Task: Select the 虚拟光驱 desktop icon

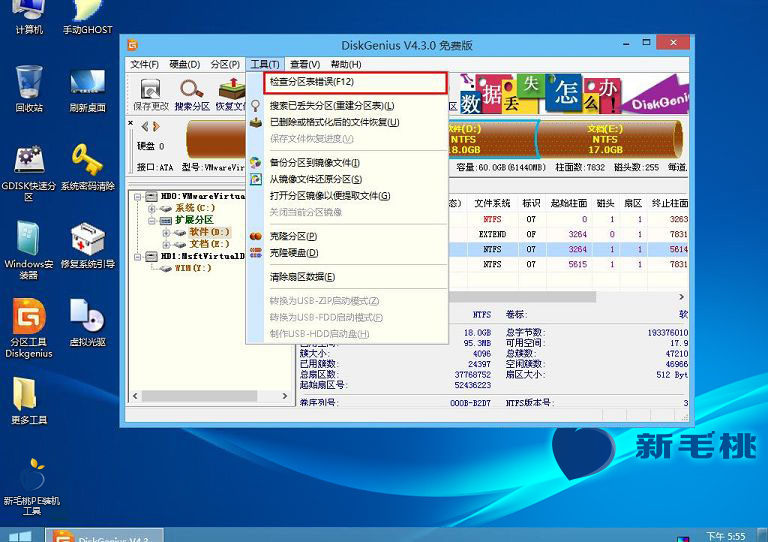Action: [x=87, y=323]
